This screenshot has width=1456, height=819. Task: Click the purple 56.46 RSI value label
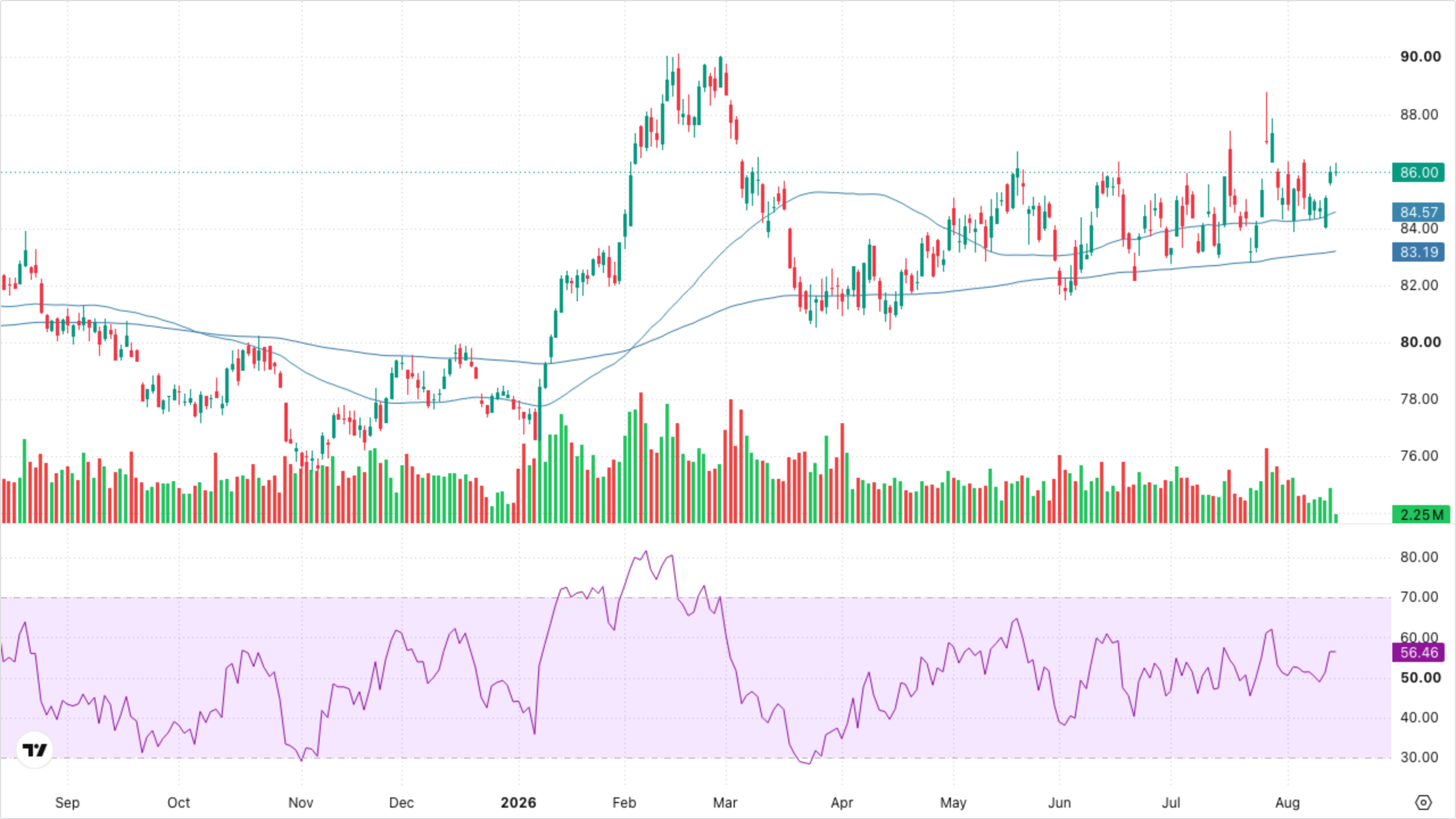(x=1418, y=652)
